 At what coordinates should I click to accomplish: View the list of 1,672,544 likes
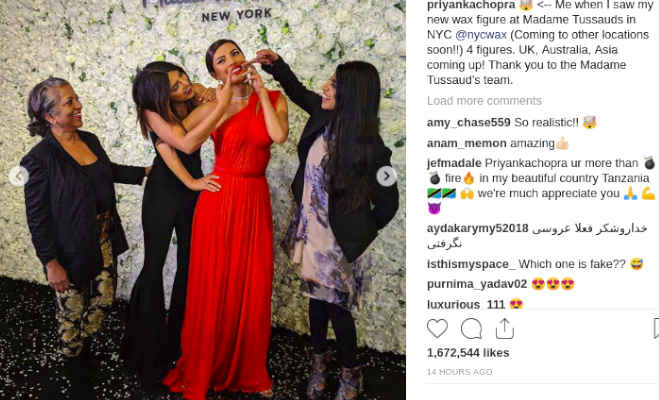pyautogui.click(x=468, y=353)
